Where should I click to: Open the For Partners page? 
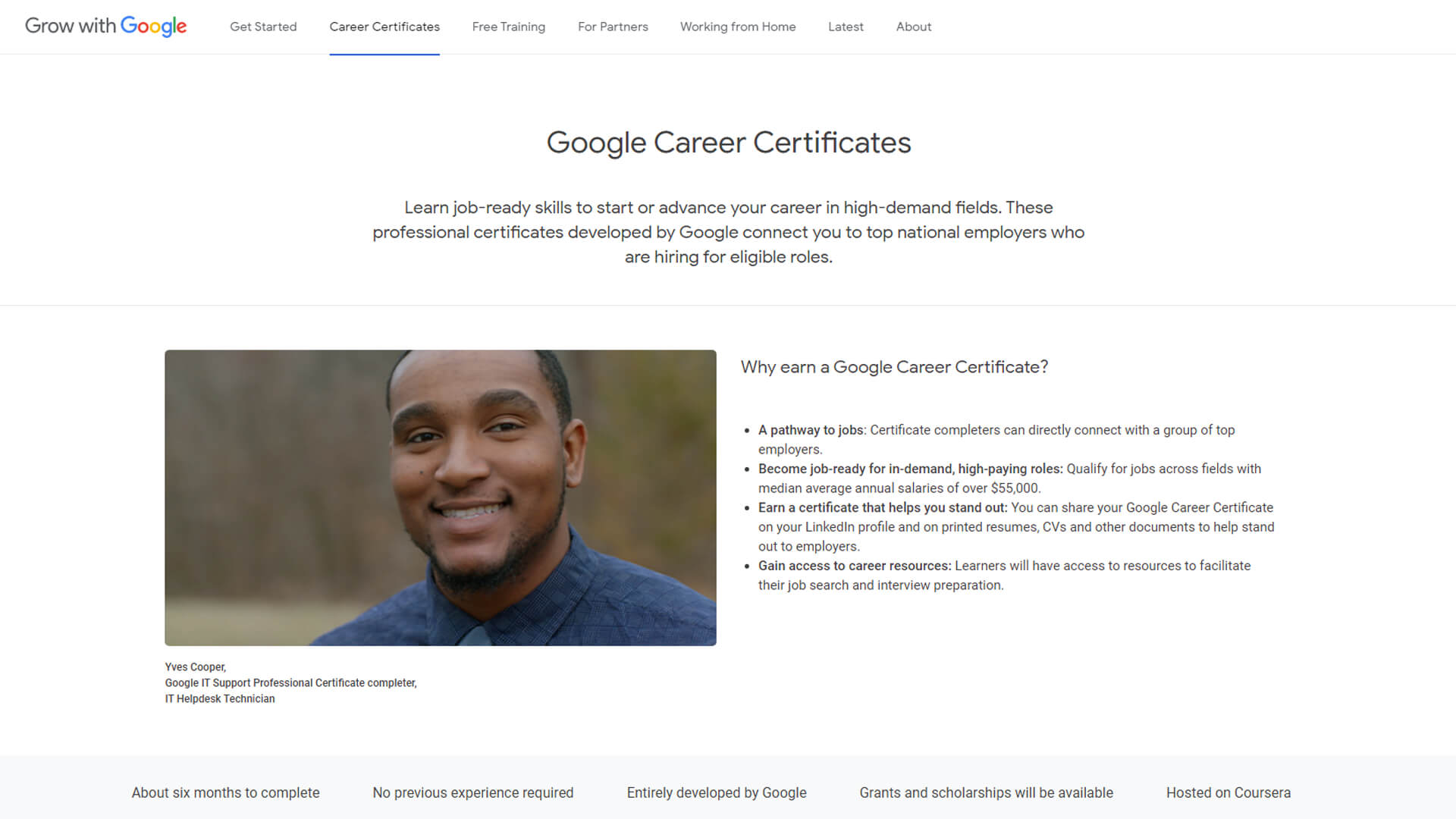(613, 27)
